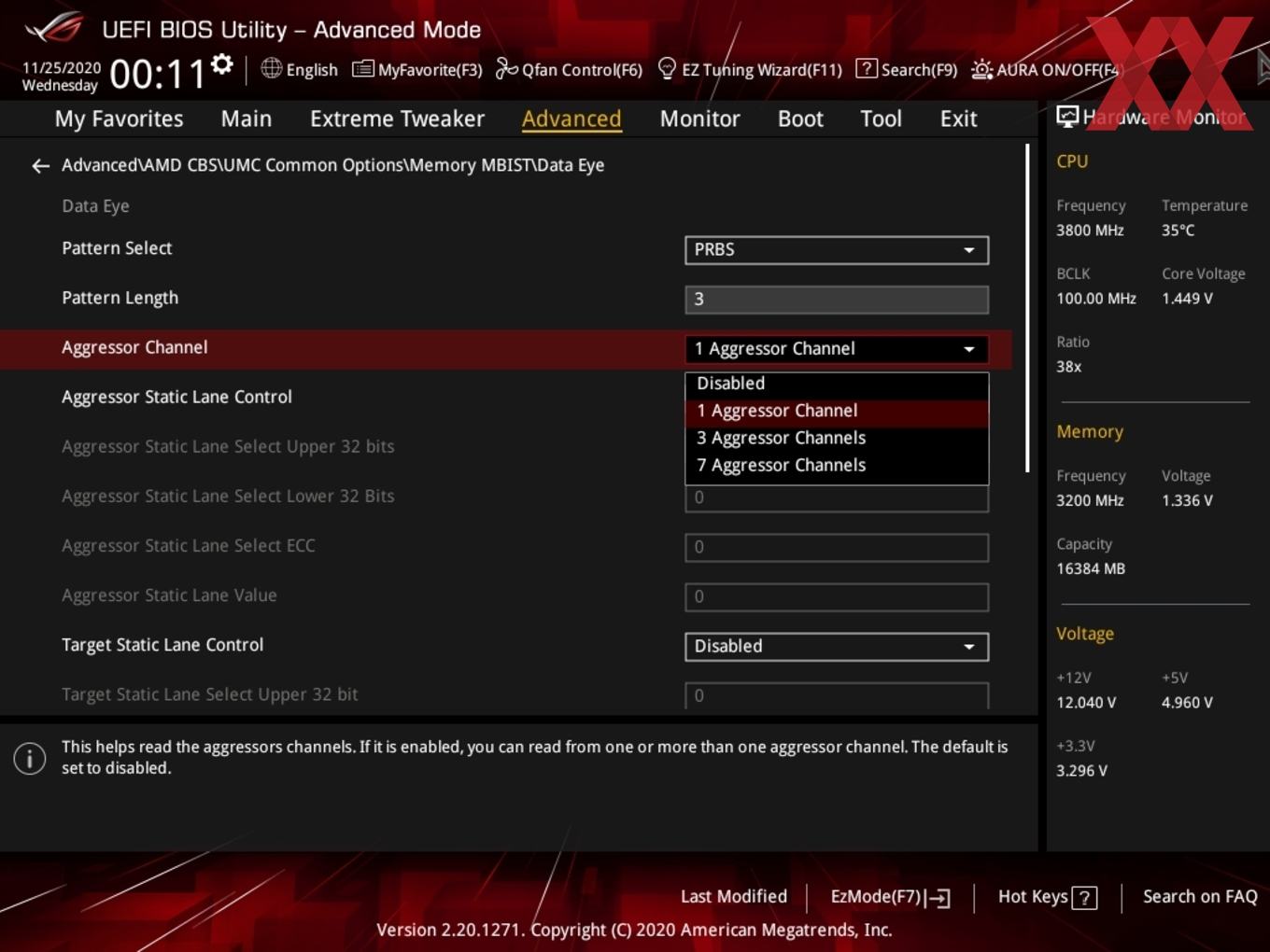Expand Pattern Select PRBS dropdown

click(x=837, y=250)
